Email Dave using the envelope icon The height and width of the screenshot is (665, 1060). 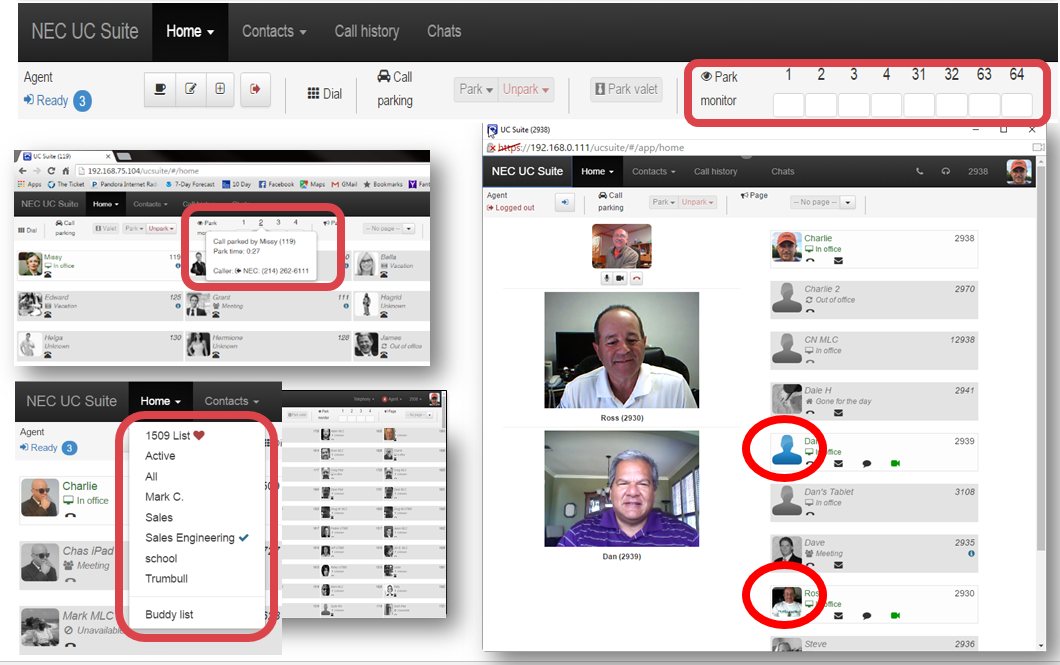point(838,565)
